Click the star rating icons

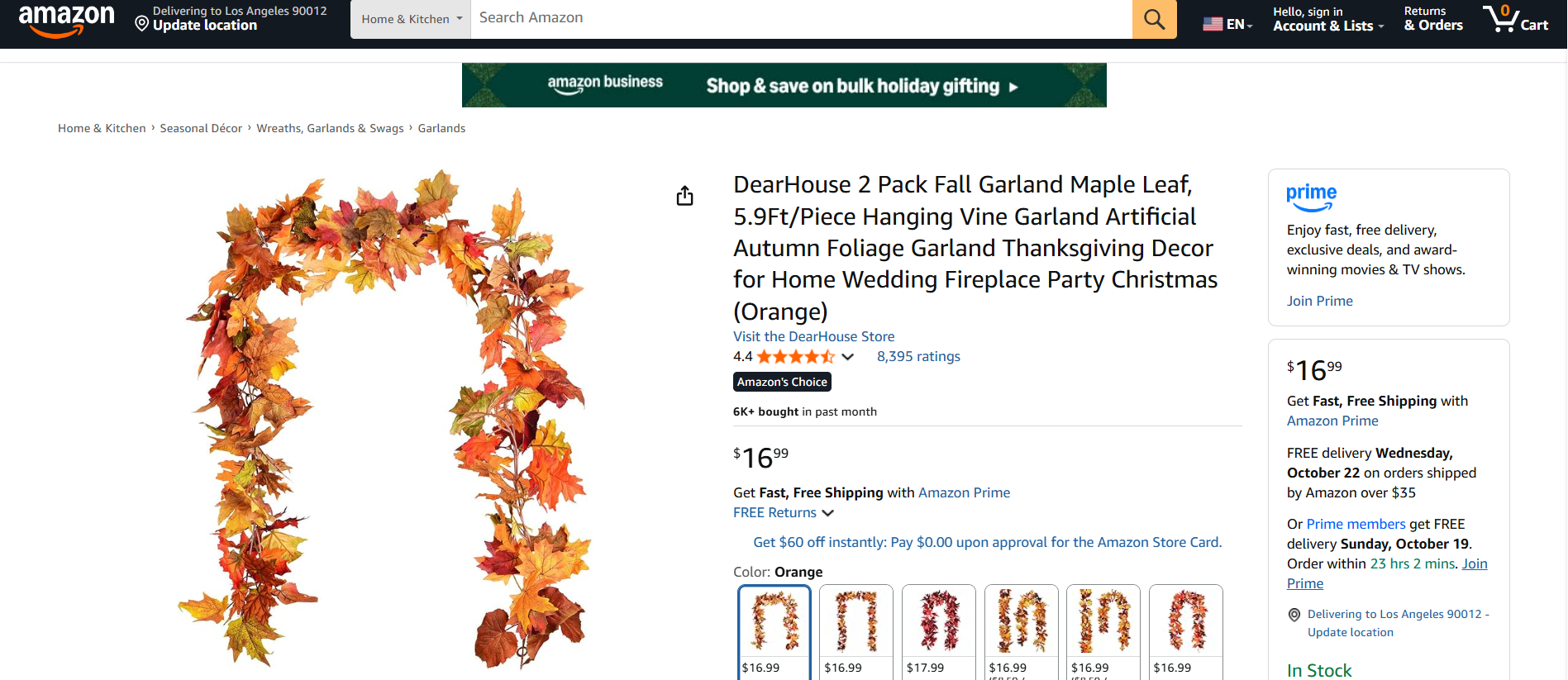click(795, 357)
